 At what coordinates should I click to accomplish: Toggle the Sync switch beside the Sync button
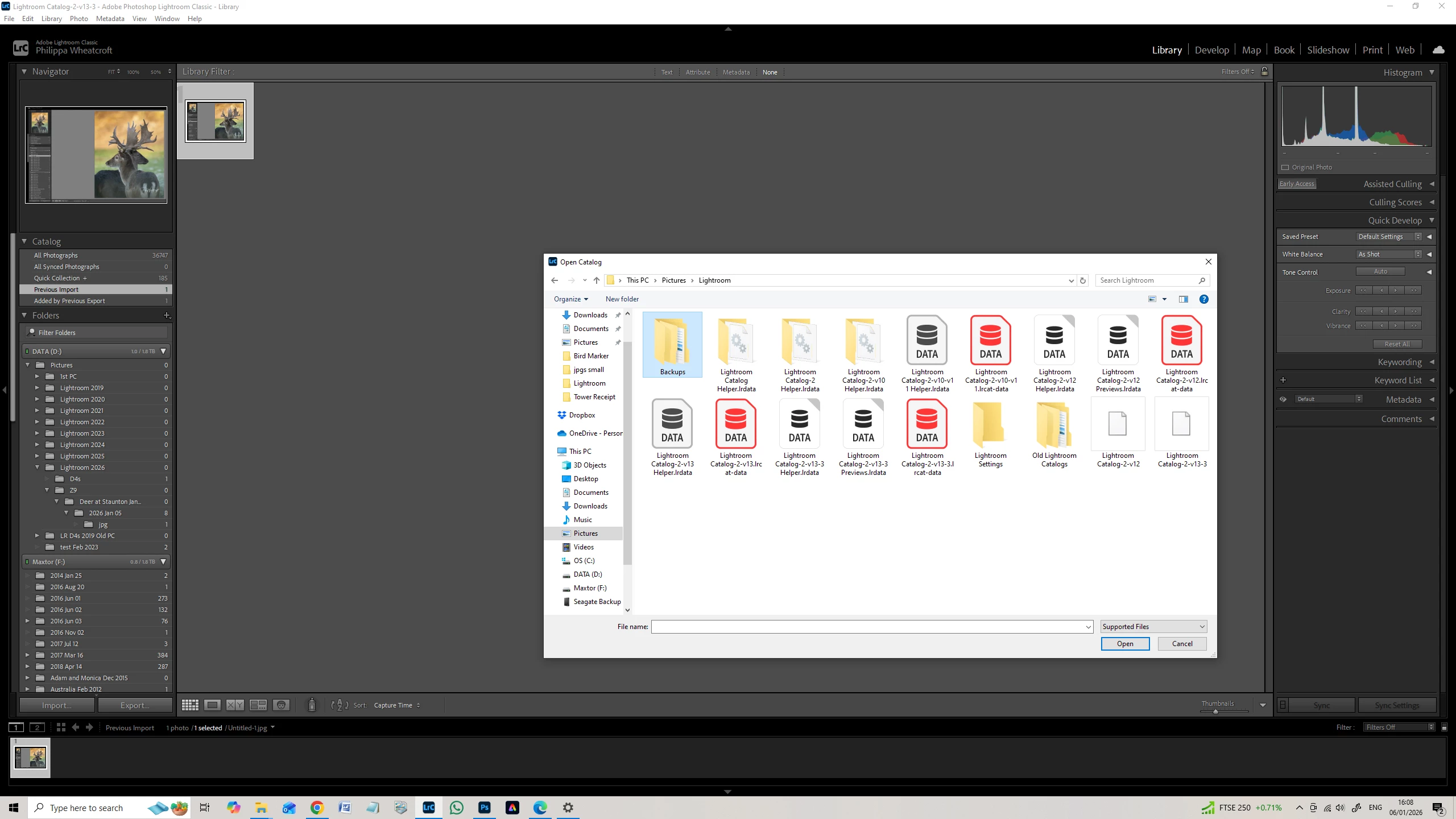[1283, 705]
